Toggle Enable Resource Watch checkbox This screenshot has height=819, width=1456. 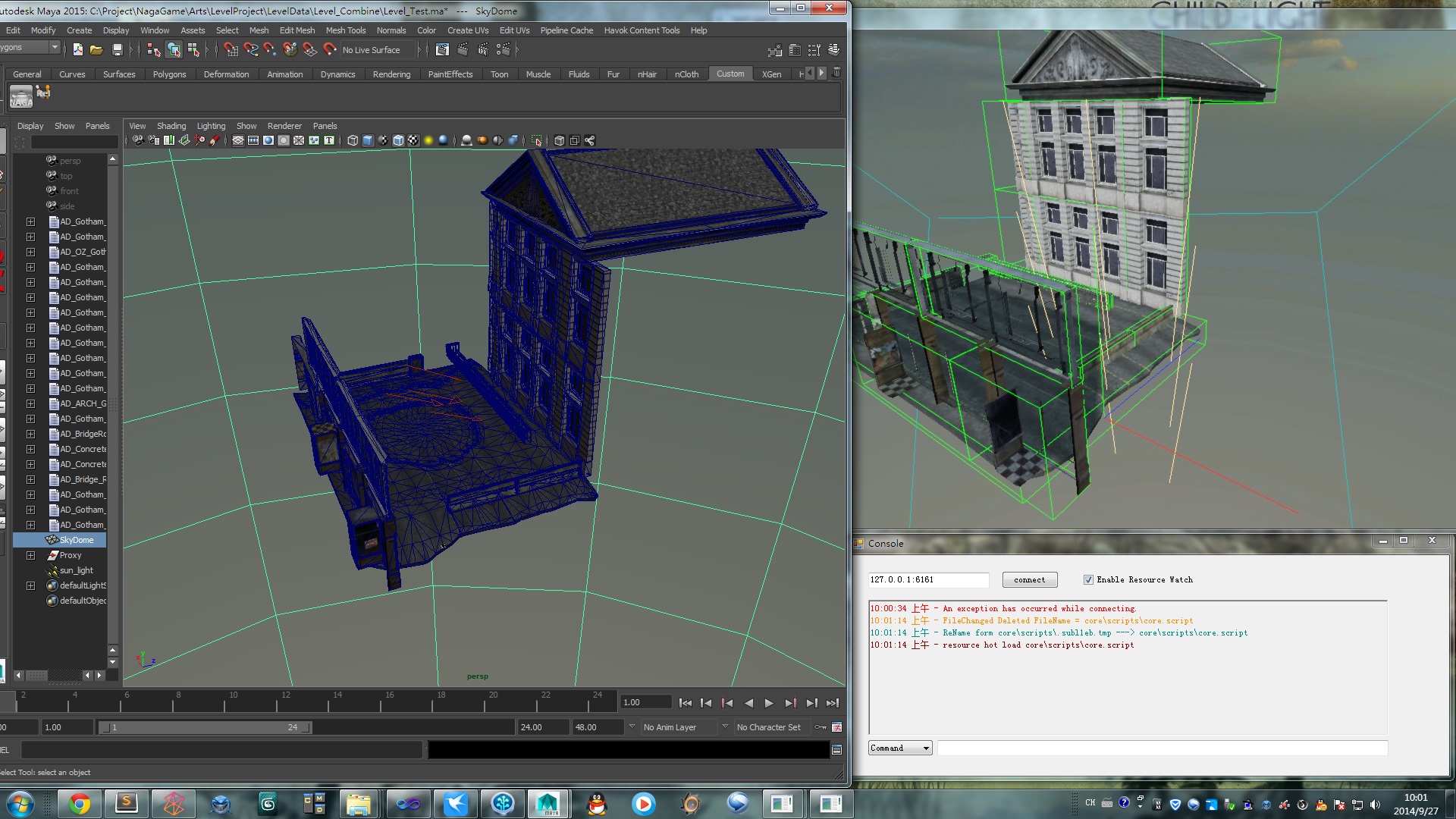[1088, 579]
